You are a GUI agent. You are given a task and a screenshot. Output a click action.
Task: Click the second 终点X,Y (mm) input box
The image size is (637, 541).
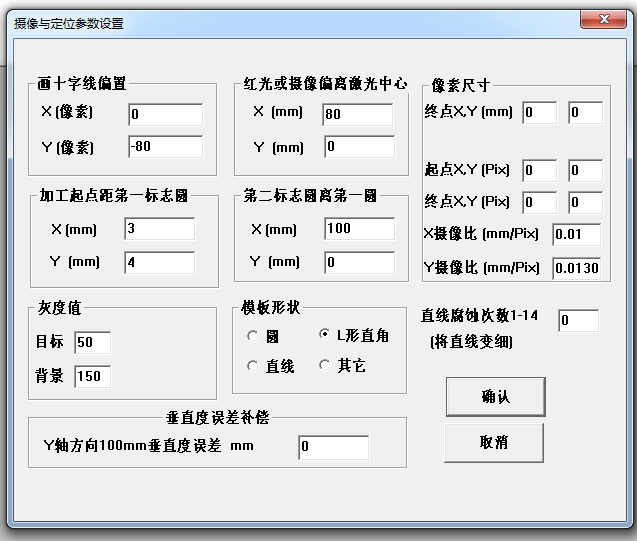click(585, 112)
